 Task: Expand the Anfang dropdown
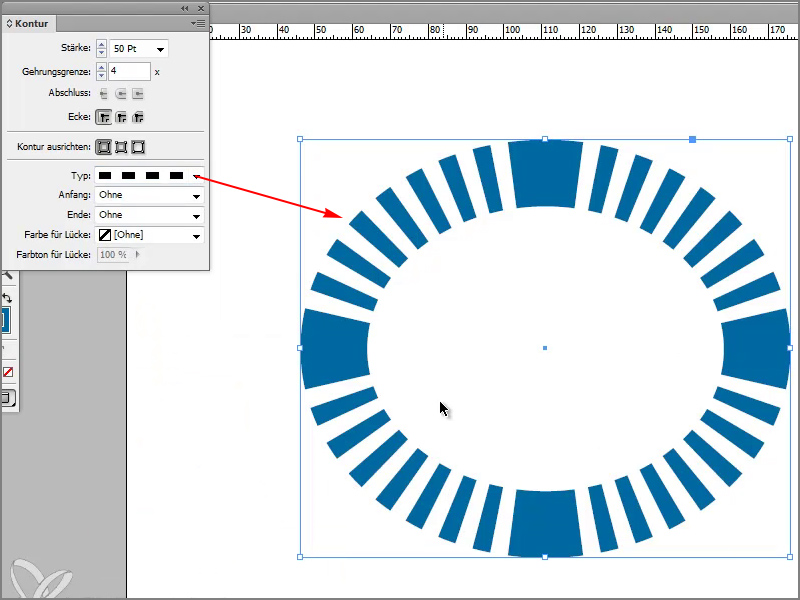[148, 195]
